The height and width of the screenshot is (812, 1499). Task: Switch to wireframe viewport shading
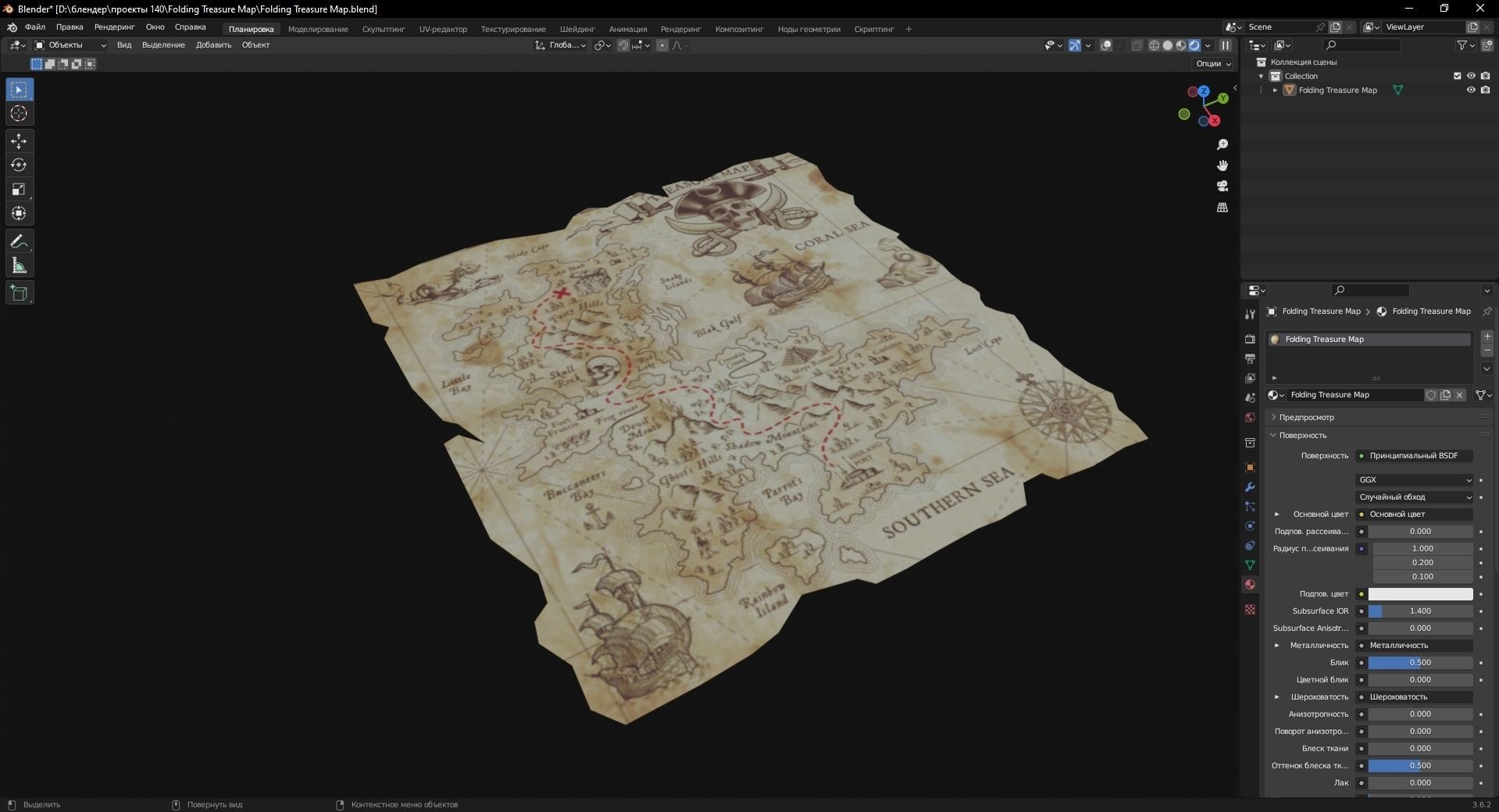(x=1154, y=45)
